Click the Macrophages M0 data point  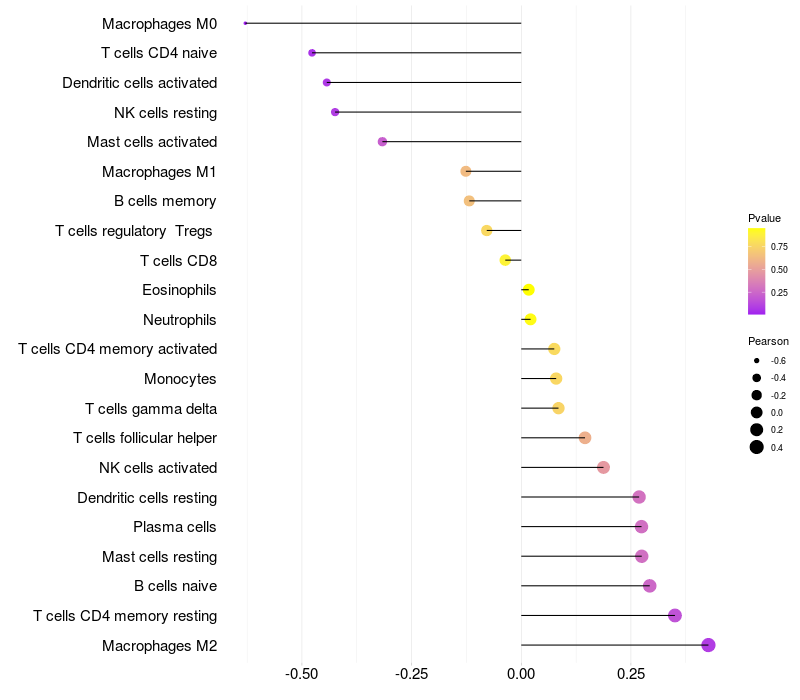click(x=245, y=23)
